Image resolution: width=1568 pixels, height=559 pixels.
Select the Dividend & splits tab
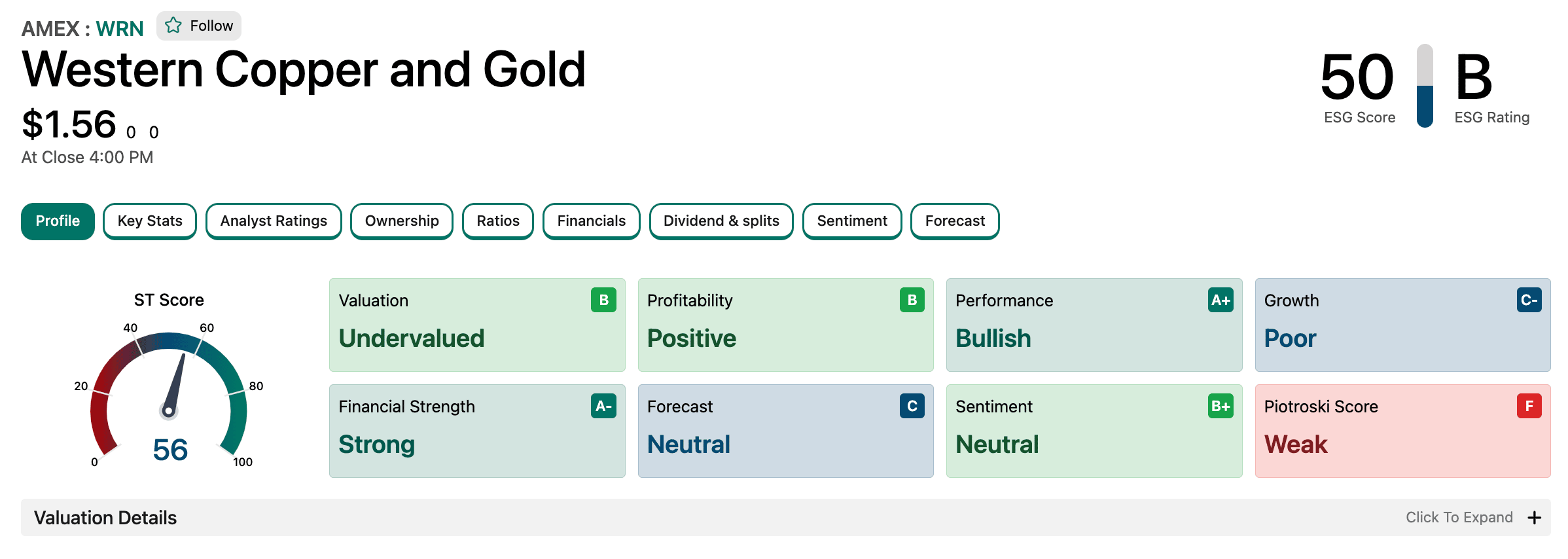coord(721,221)
